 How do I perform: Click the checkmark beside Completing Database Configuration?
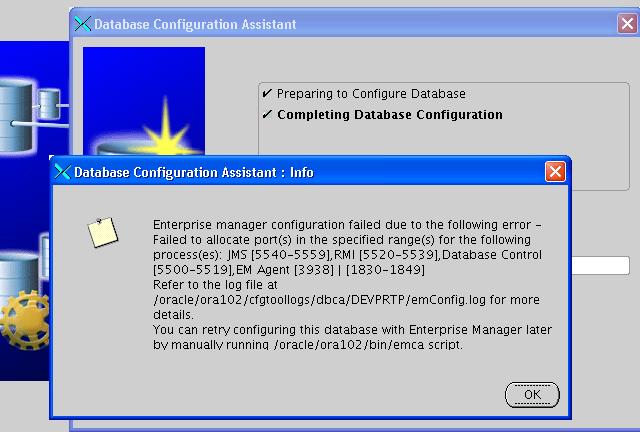coord(267,114)
